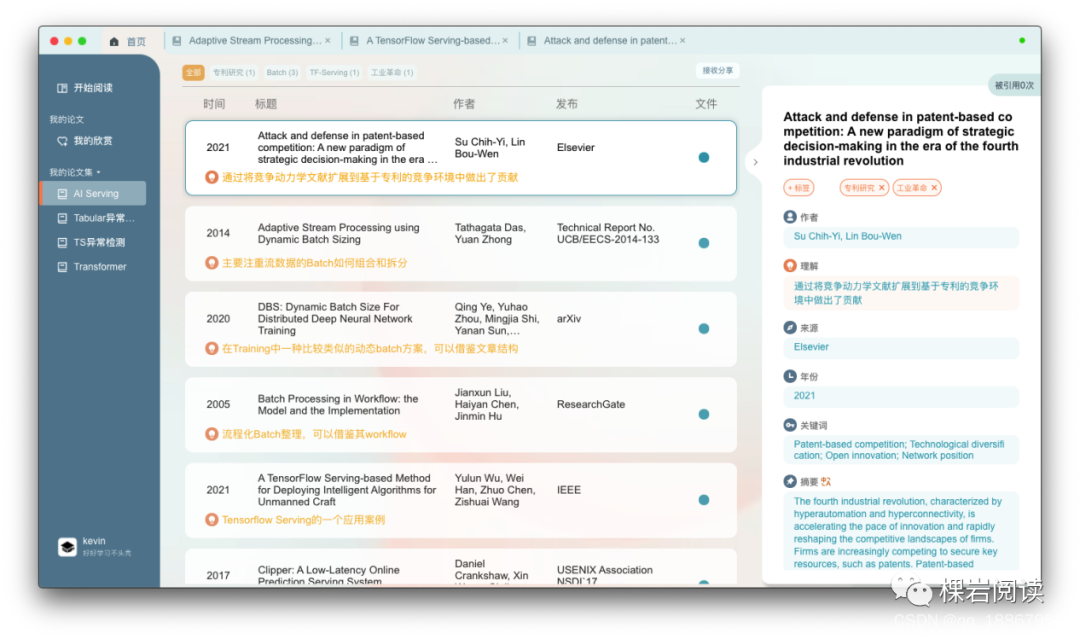Click the green status dot at top right
Image resolution: width=1080 pixels, height=639 pixels.
tap(1022, 41)
